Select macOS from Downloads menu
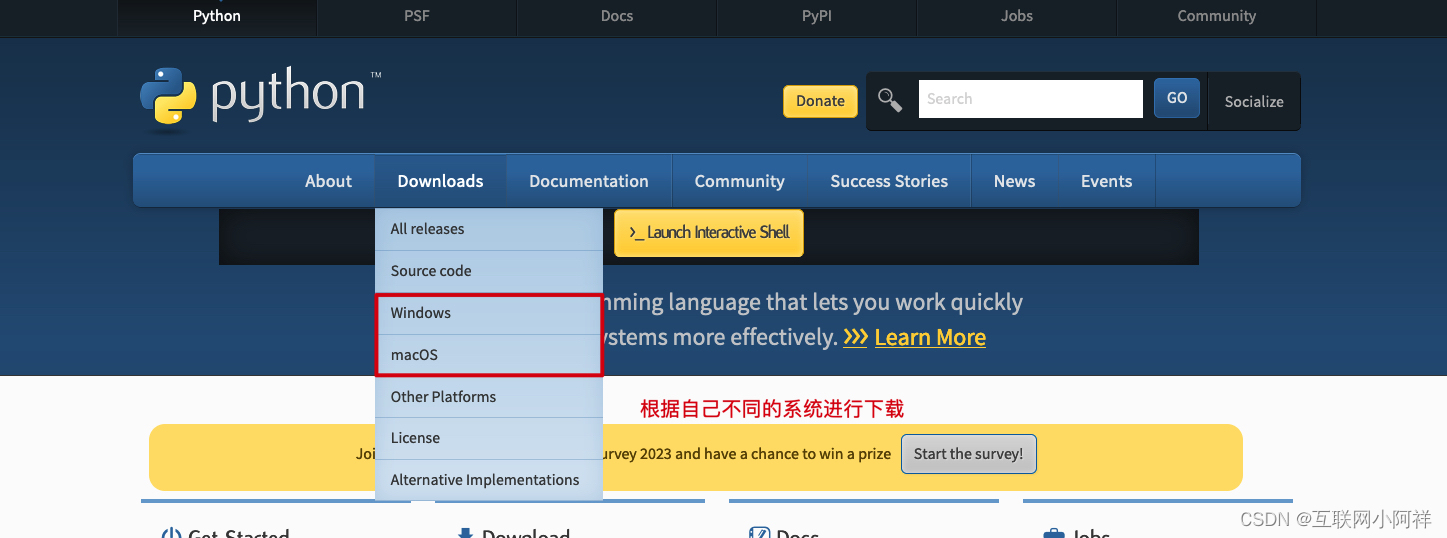 click(x=489, y=355)
